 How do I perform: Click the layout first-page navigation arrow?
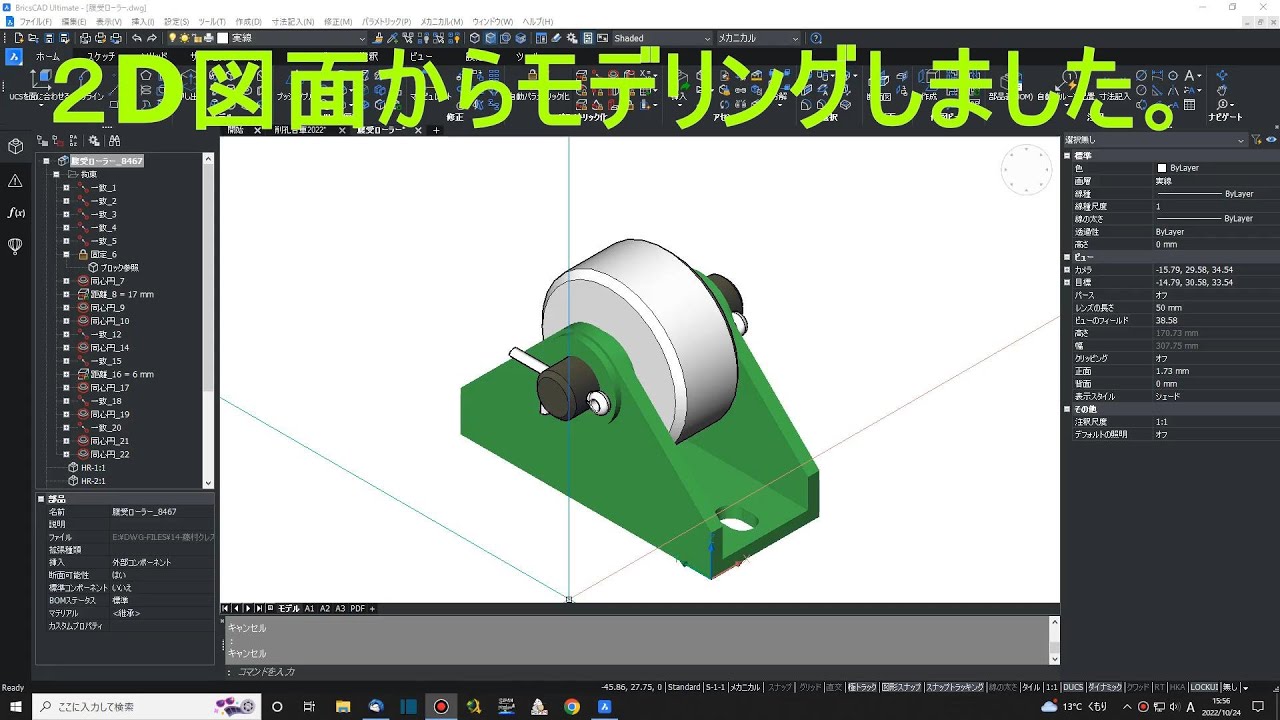point(226,608)
